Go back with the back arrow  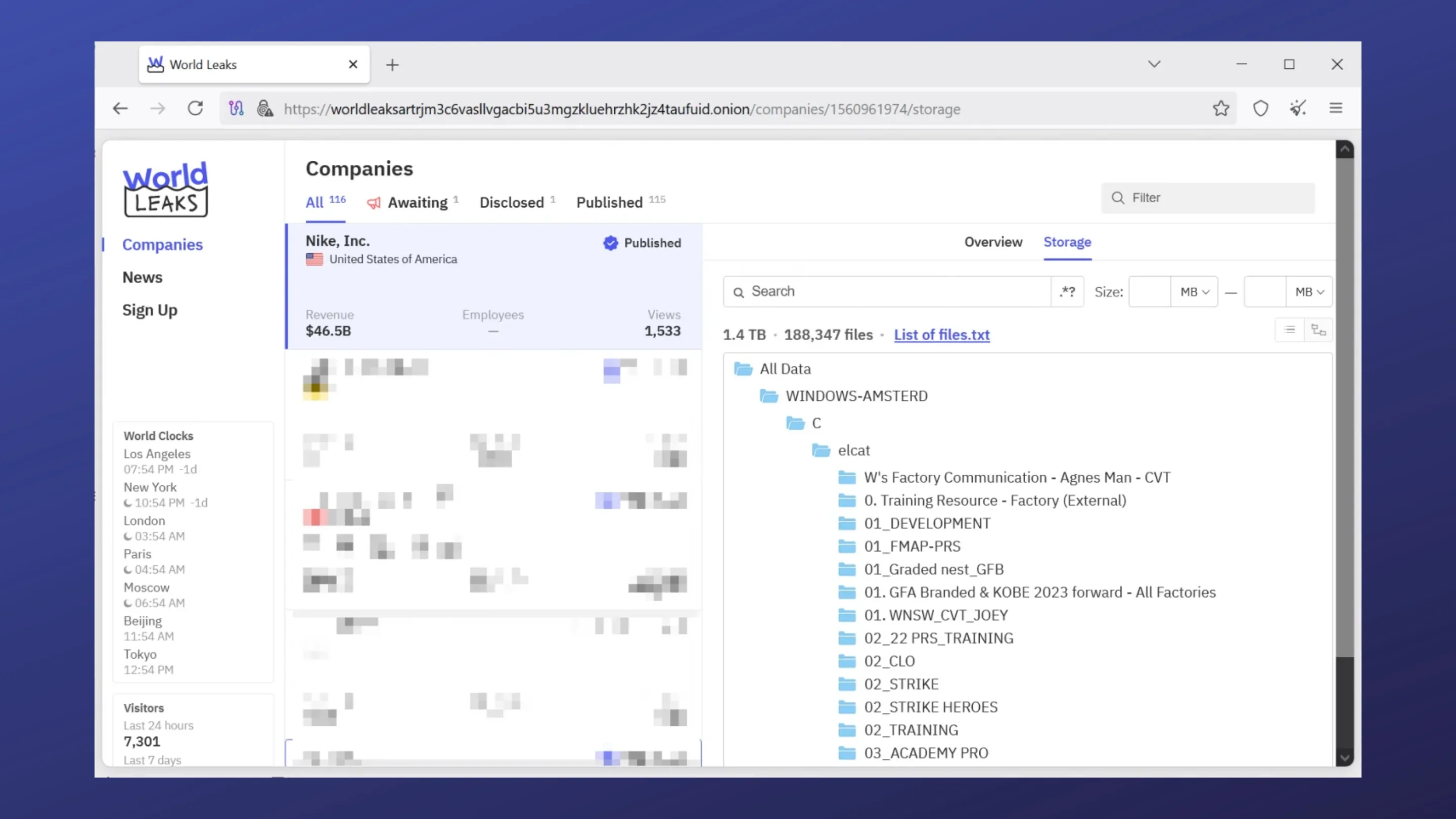120,109
